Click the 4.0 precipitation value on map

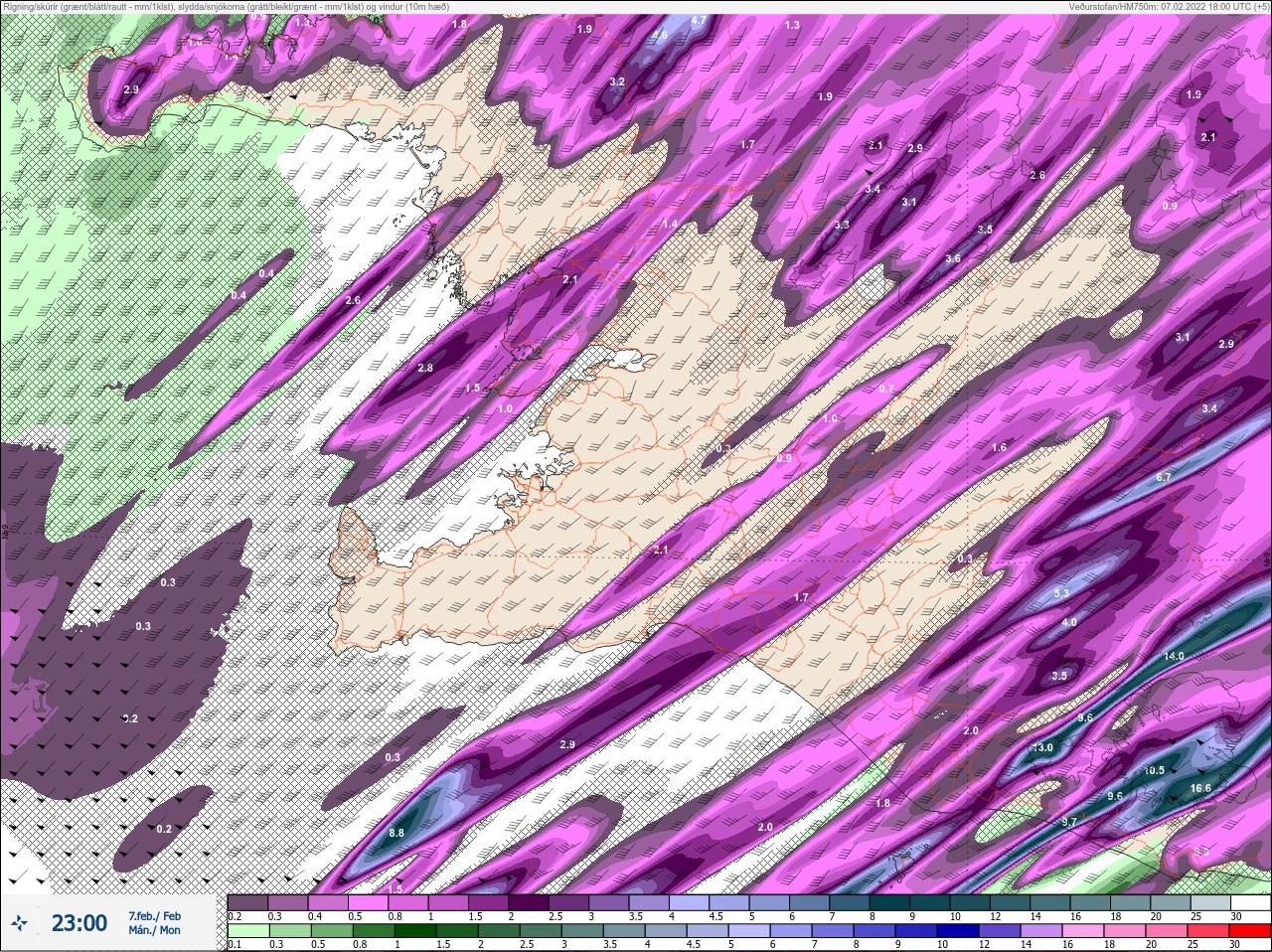[1069, 622]
